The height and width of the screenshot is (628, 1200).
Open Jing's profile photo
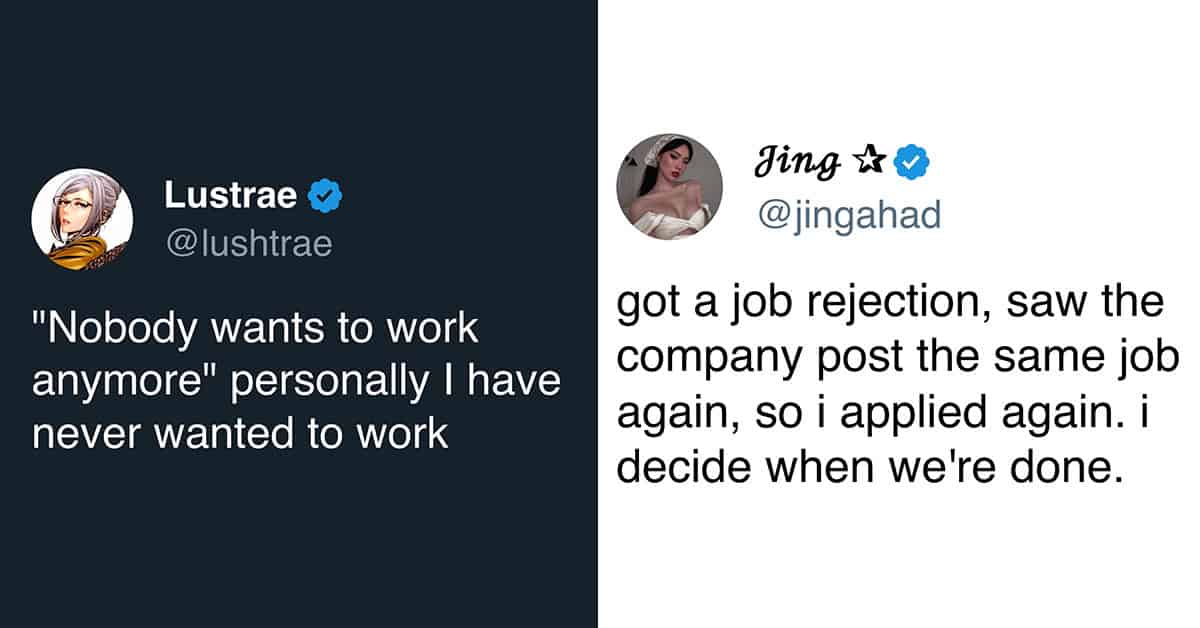(669, 187)
